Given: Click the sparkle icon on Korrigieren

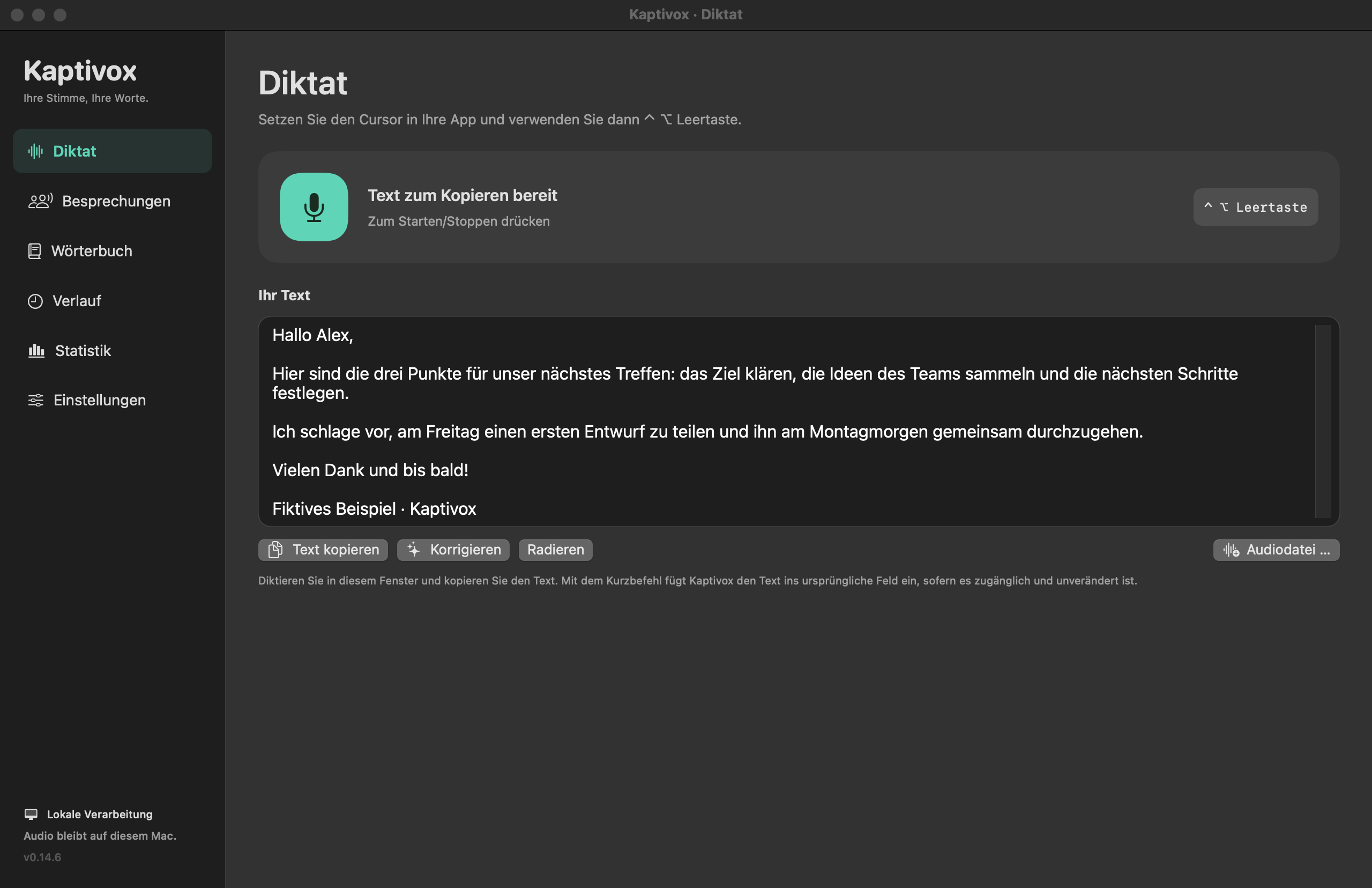Looking at the screenshot, I should click(414, 550).
